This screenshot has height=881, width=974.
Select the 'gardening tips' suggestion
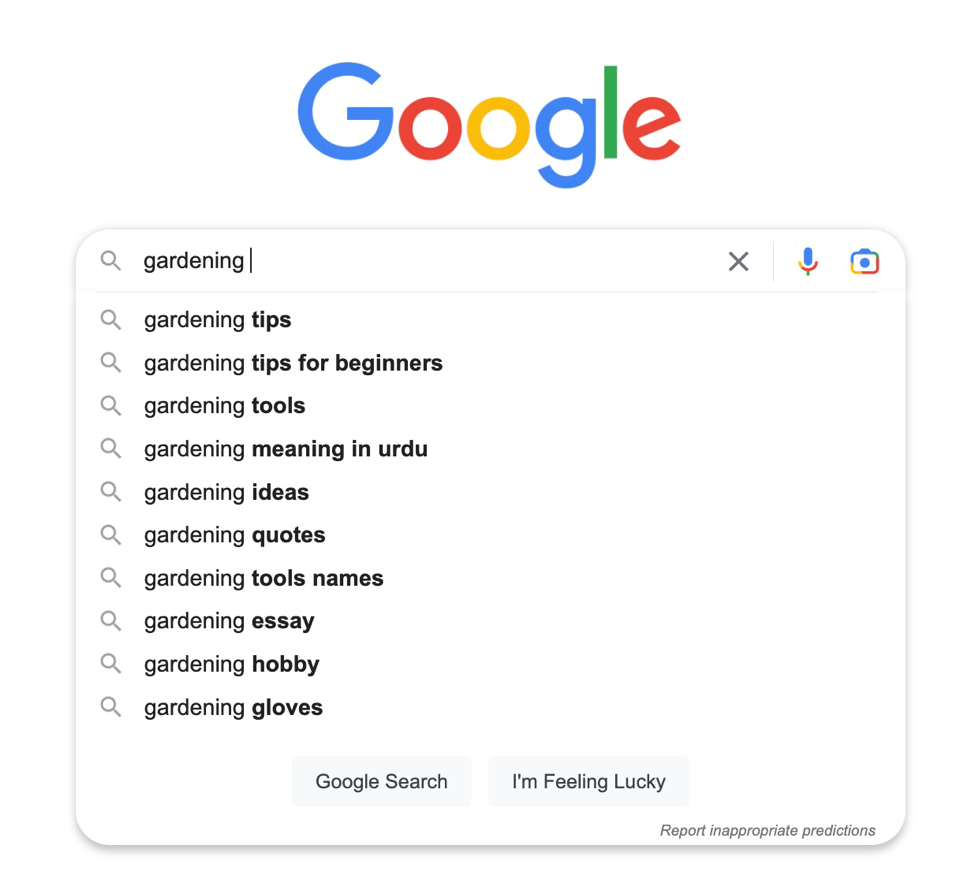[x=218, y=319]
